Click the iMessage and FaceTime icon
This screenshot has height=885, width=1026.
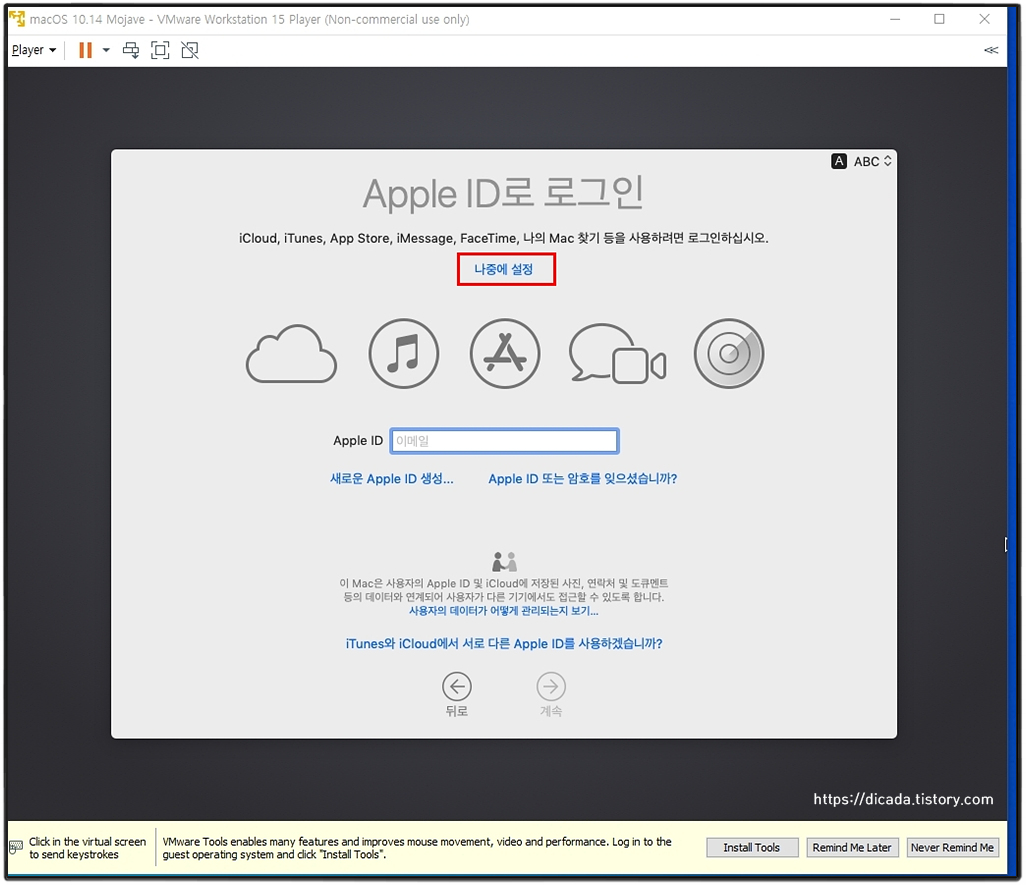pos(618,354)
